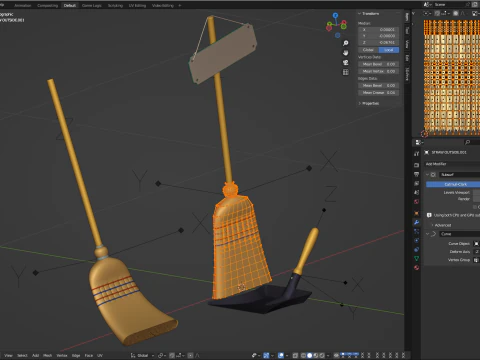Select Local transform space toggle

click(389, 50)
